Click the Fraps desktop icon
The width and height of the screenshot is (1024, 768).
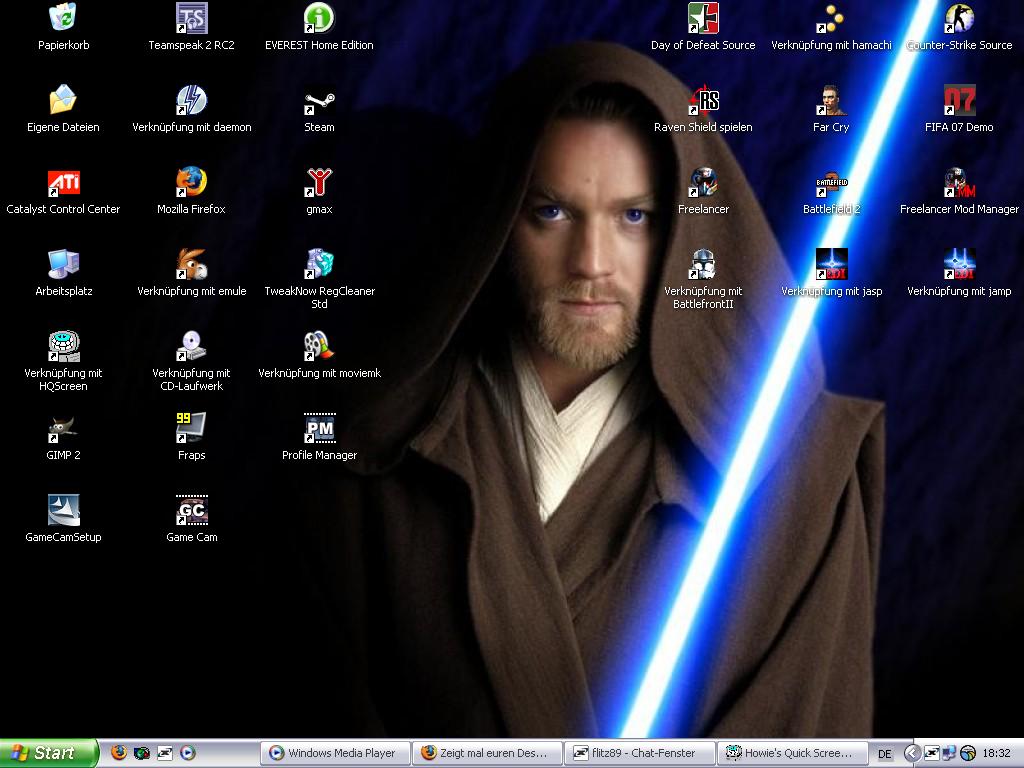click(x=191, y=429)
